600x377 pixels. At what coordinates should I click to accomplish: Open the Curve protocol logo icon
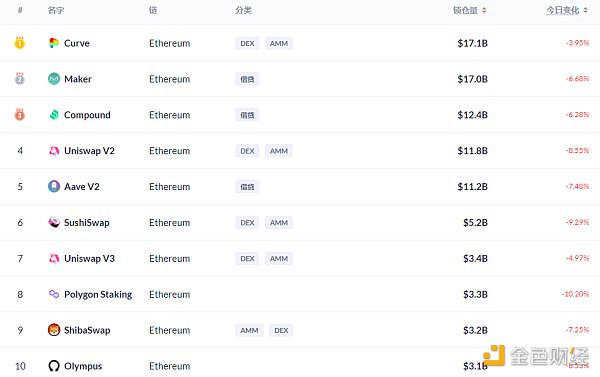tap(54, 43)
